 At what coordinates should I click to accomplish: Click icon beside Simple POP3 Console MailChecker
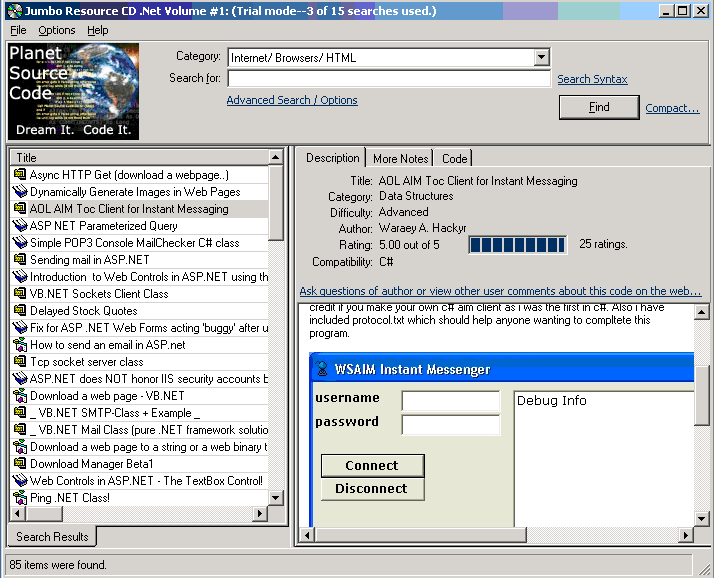(20, 242)
